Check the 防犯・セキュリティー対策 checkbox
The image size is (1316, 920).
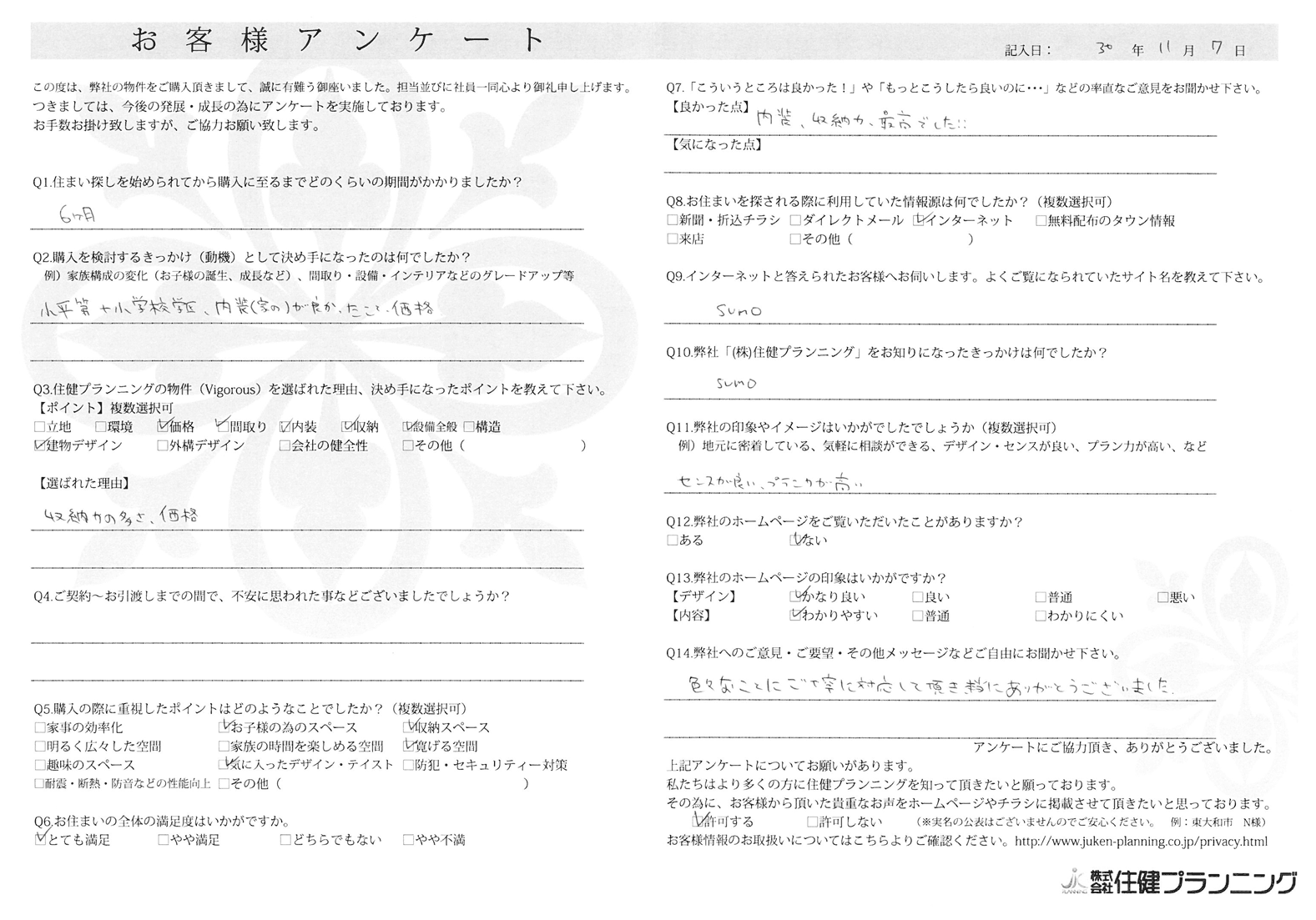click(408, 765)
